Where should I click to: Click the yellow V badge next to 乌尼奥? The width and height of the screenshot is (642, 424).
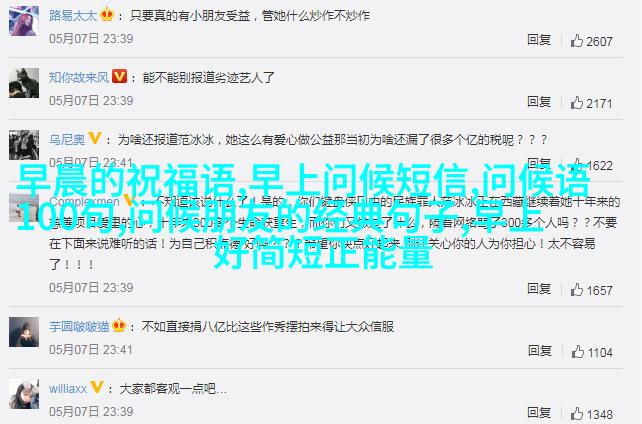95,138
